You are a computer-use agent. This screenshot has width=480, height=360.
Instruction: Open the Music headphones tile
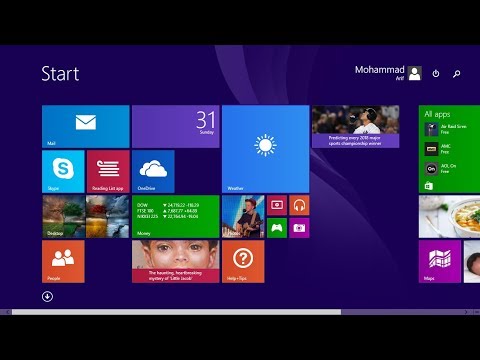[x=299, y=205]
